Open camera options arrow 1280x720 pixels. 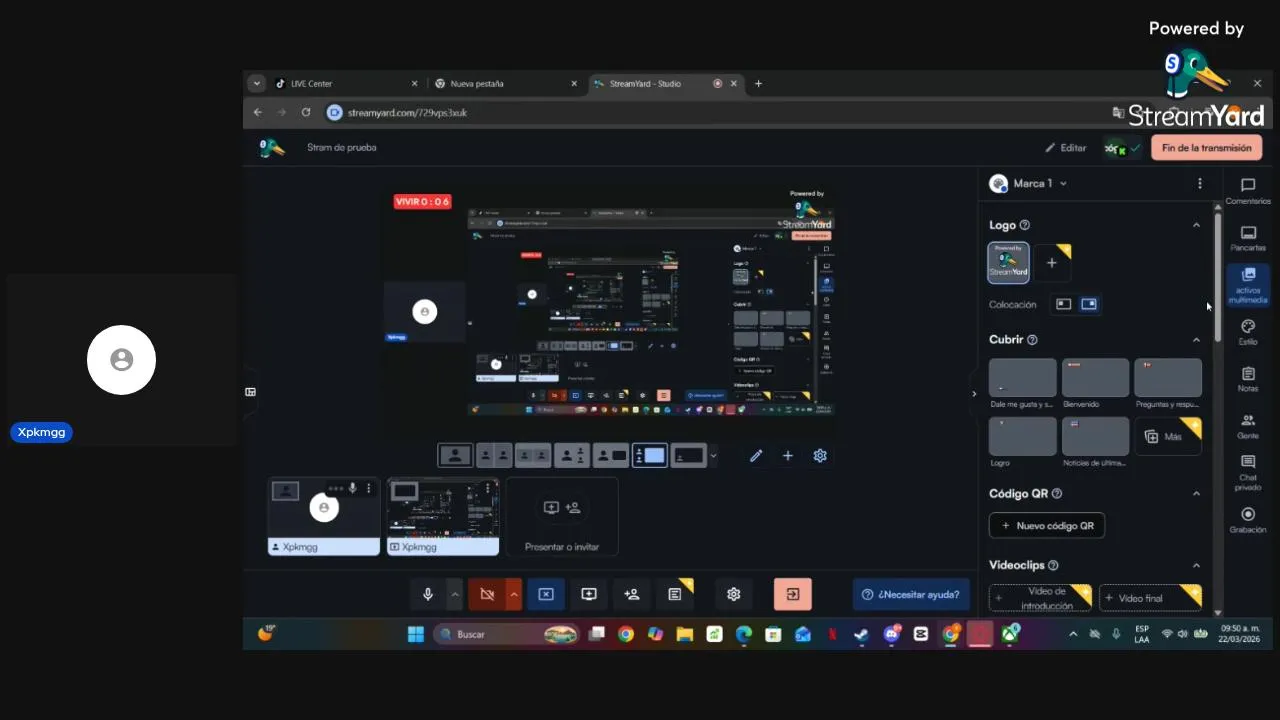point(514,594)
